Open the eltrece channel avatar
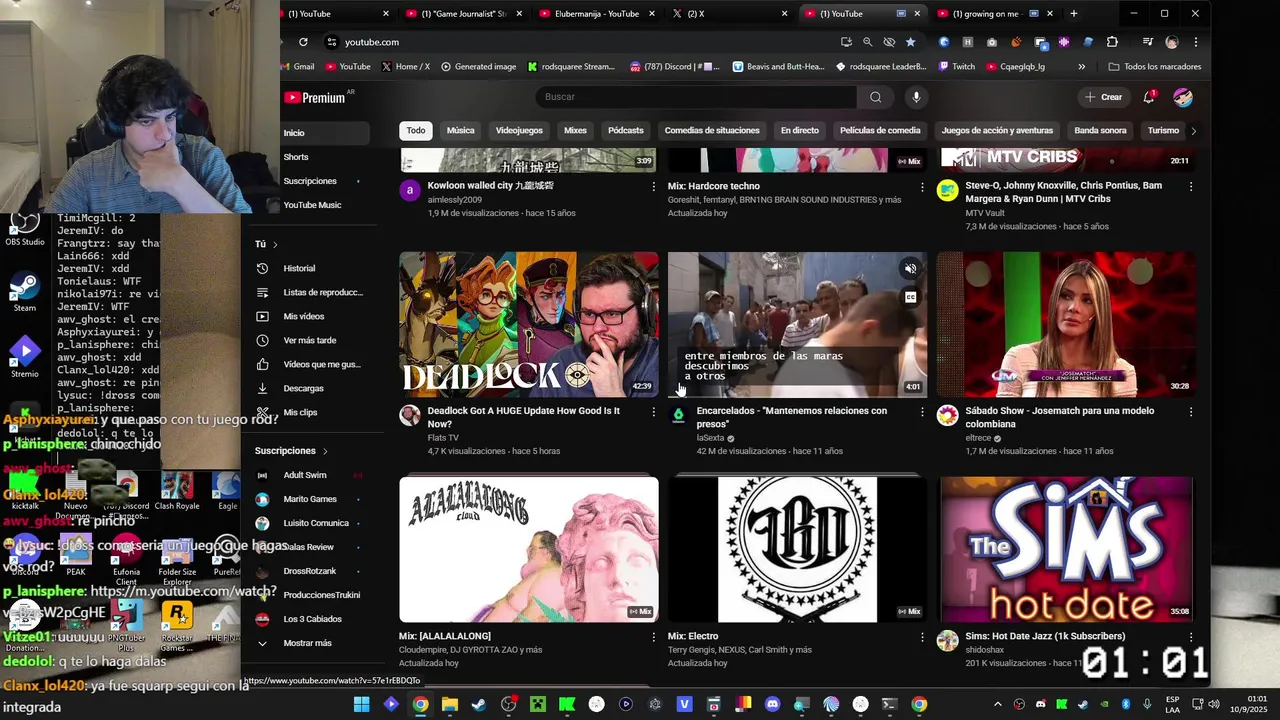The height and width of the screenshot is (720, 1280). coord(947,415)
